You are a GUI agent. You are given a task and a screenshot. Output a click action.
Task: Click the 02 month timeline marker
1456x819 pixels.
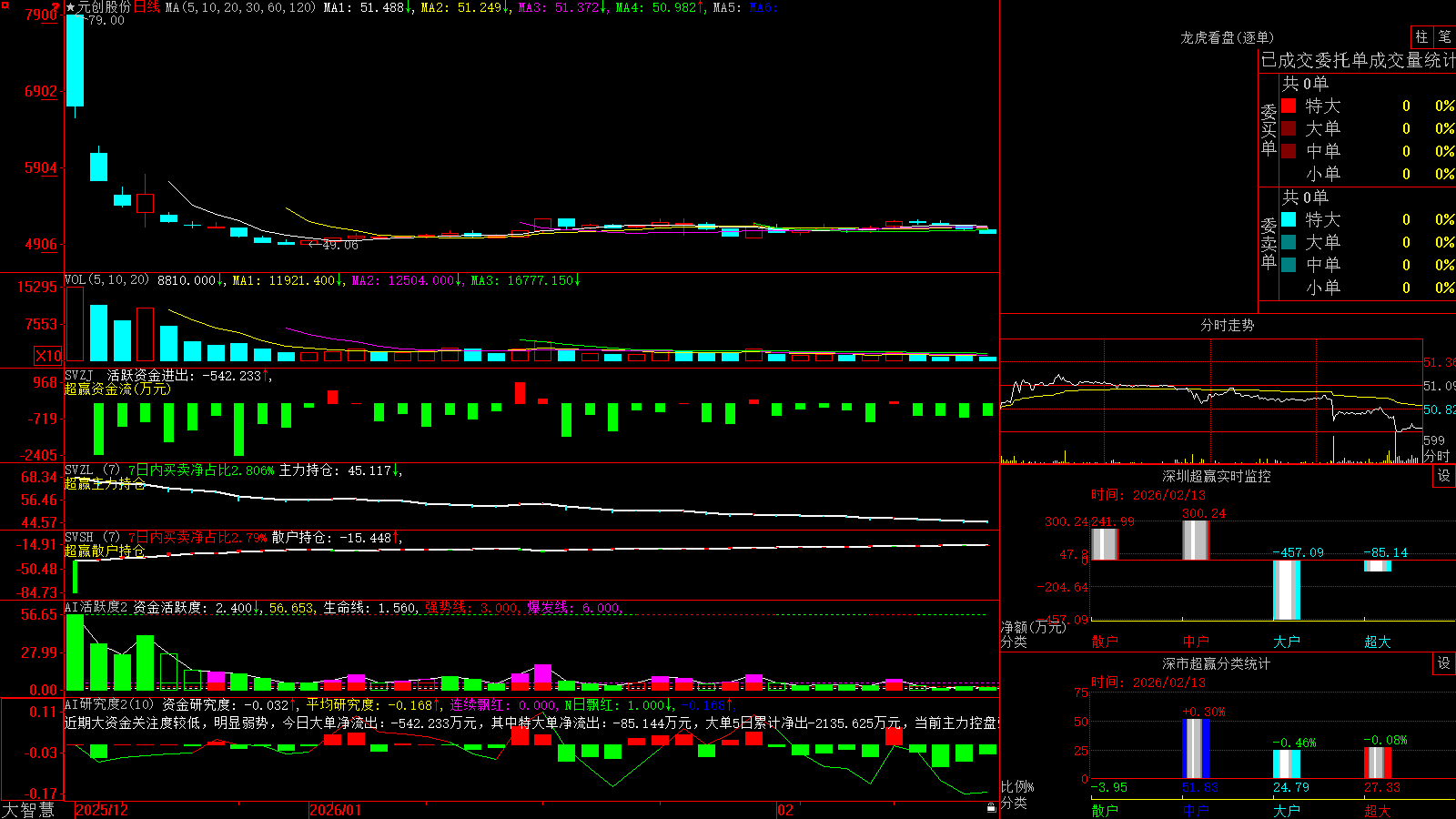785,810
